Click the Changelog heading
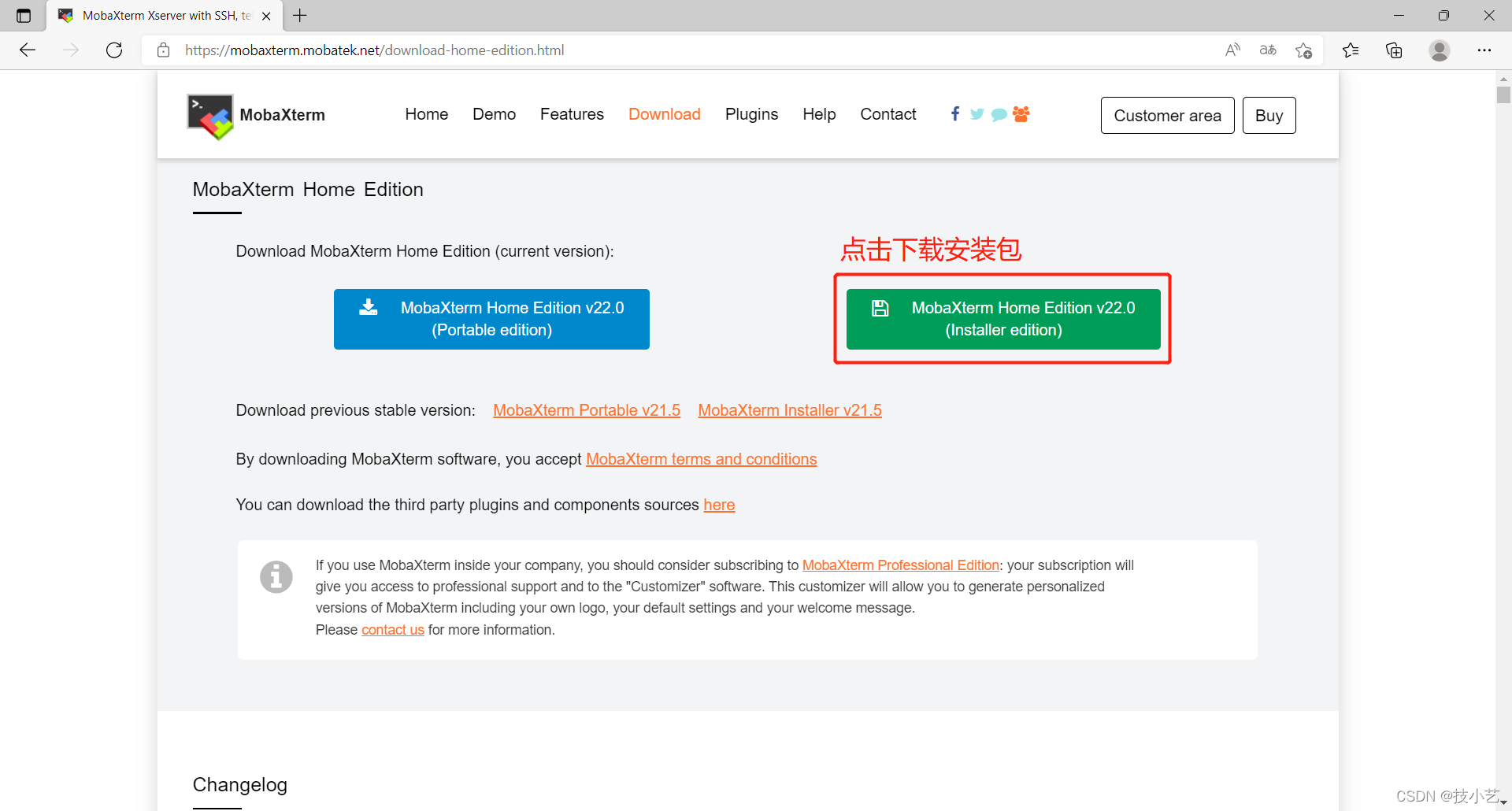This screenshot has height=811, width=1512. pos(240,785)
